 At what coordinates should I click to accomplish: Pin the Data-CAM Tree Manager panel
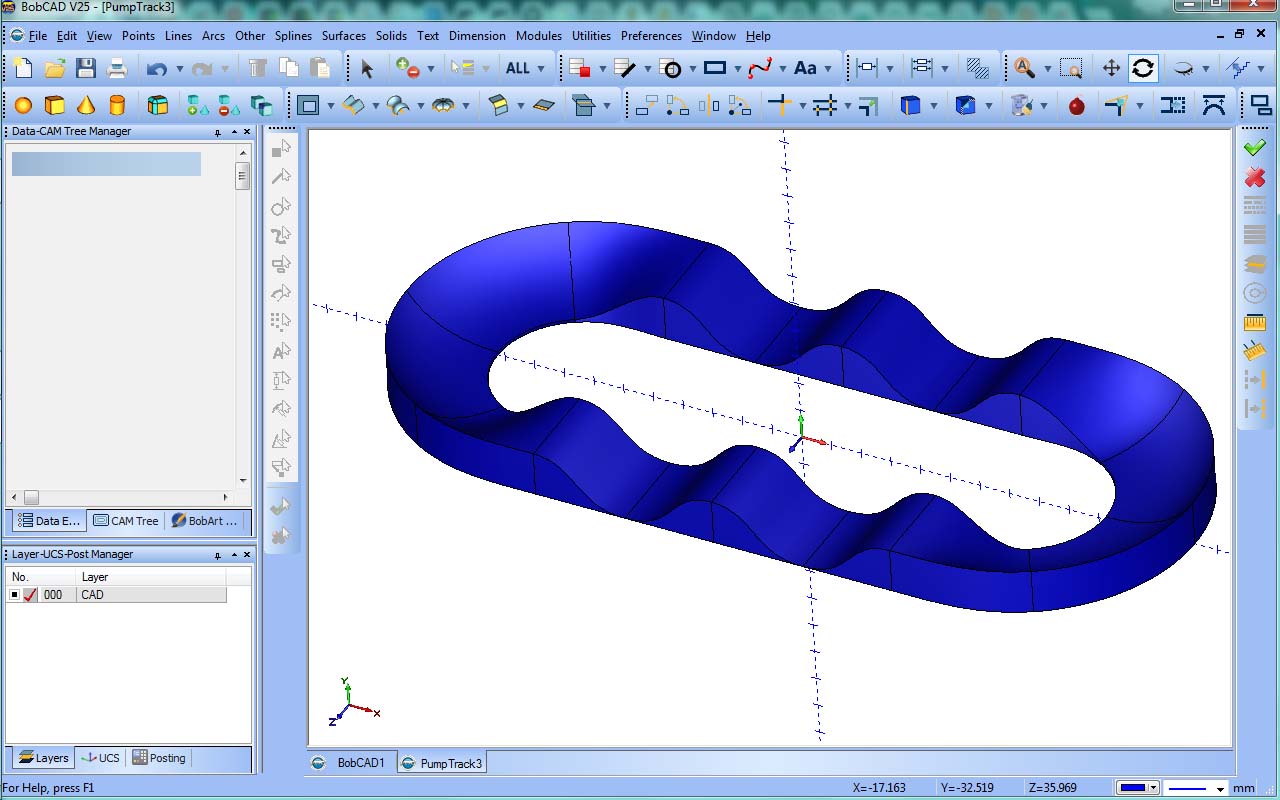click(x=218, y=132)
